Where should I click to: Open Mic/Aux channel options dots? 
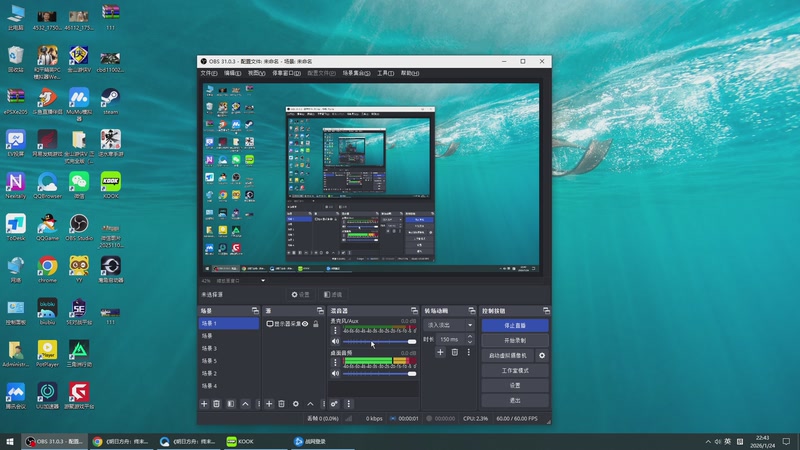tap(335, 331)
